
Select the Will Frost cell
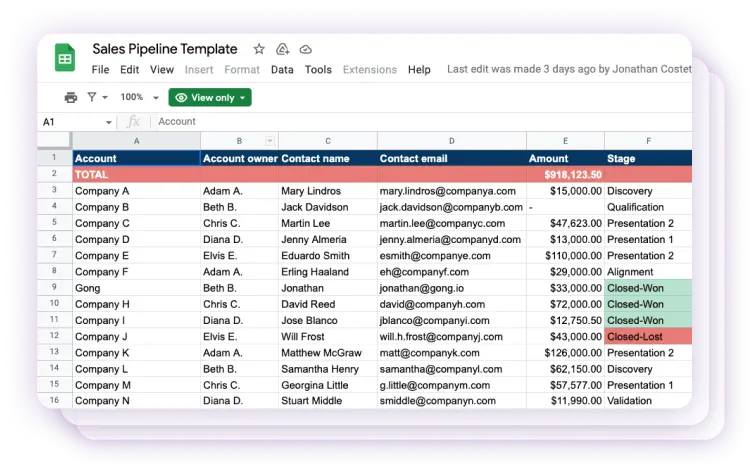(x=328, y=337)
